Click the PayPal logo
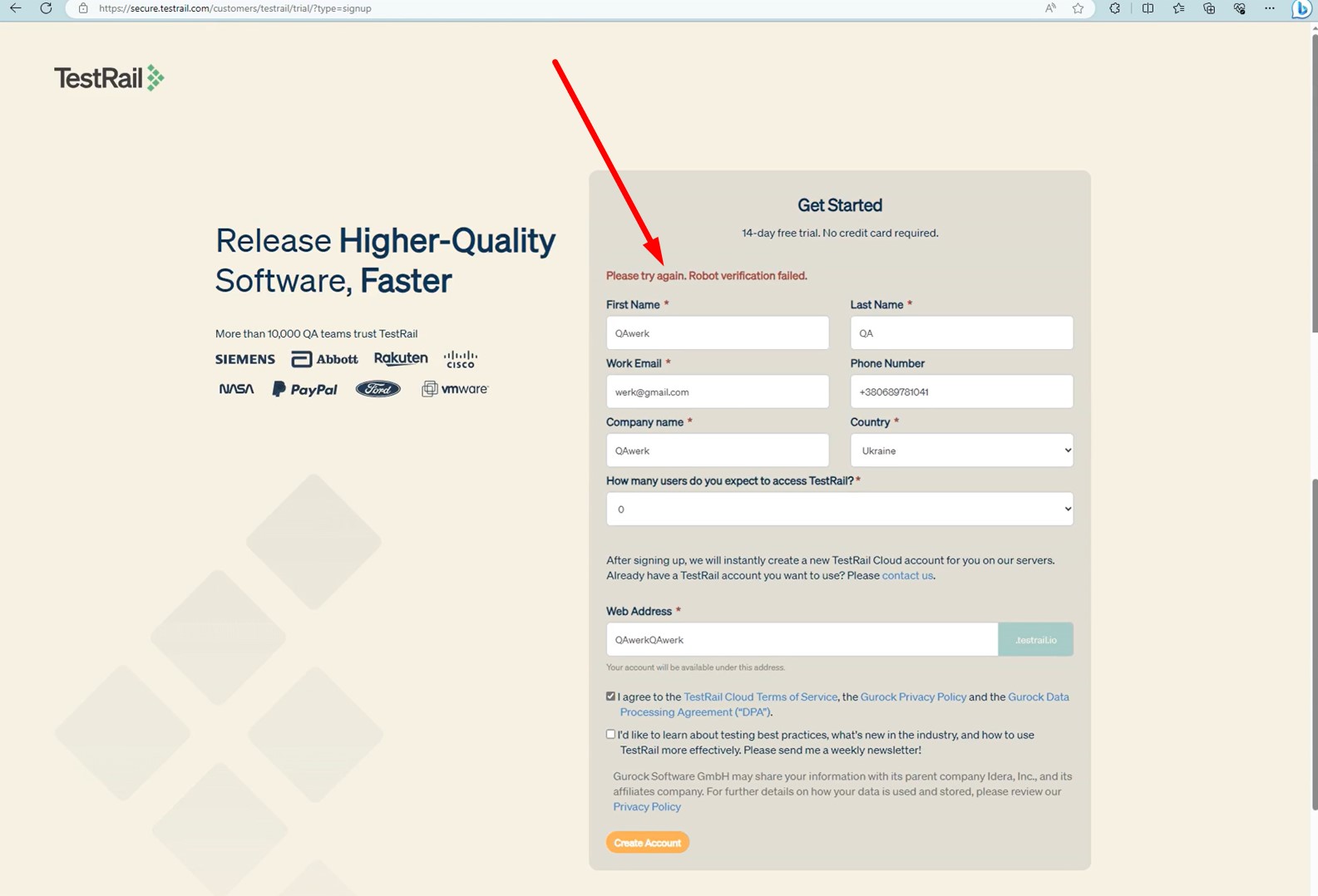This screenshot has width=1318, height=896. tap(304, 389)
